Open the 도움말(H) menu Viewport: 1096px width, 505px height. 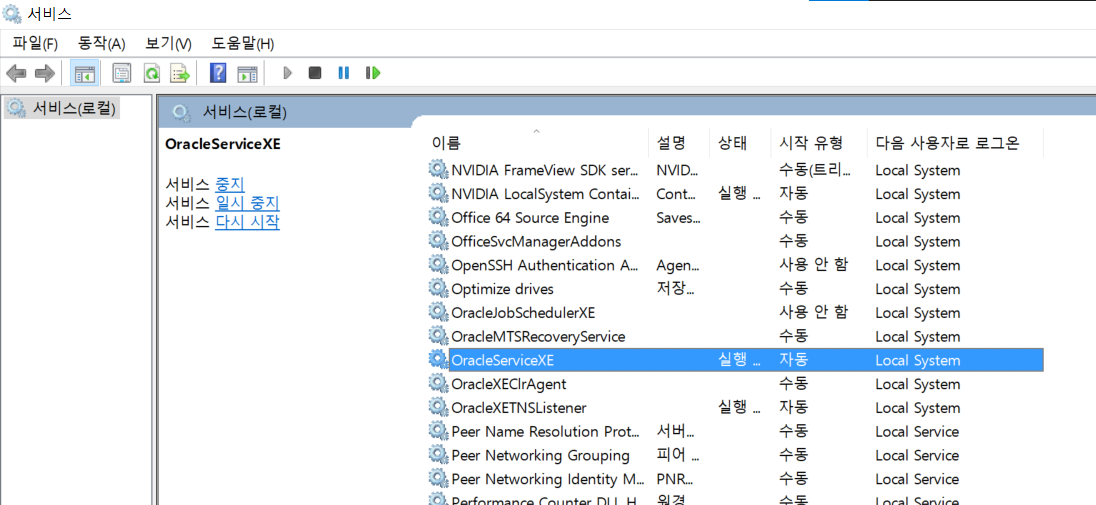click(x=243, y=44)
